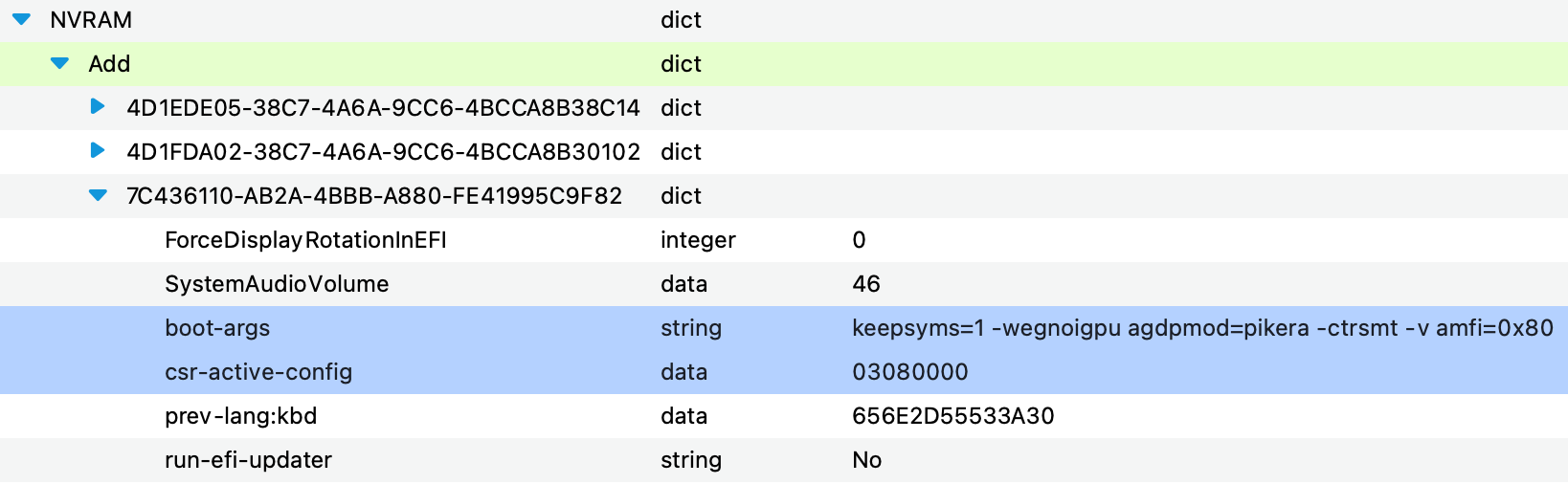Open type selector for boot-args string
The image size is (1568, 484).
[691, 328]
